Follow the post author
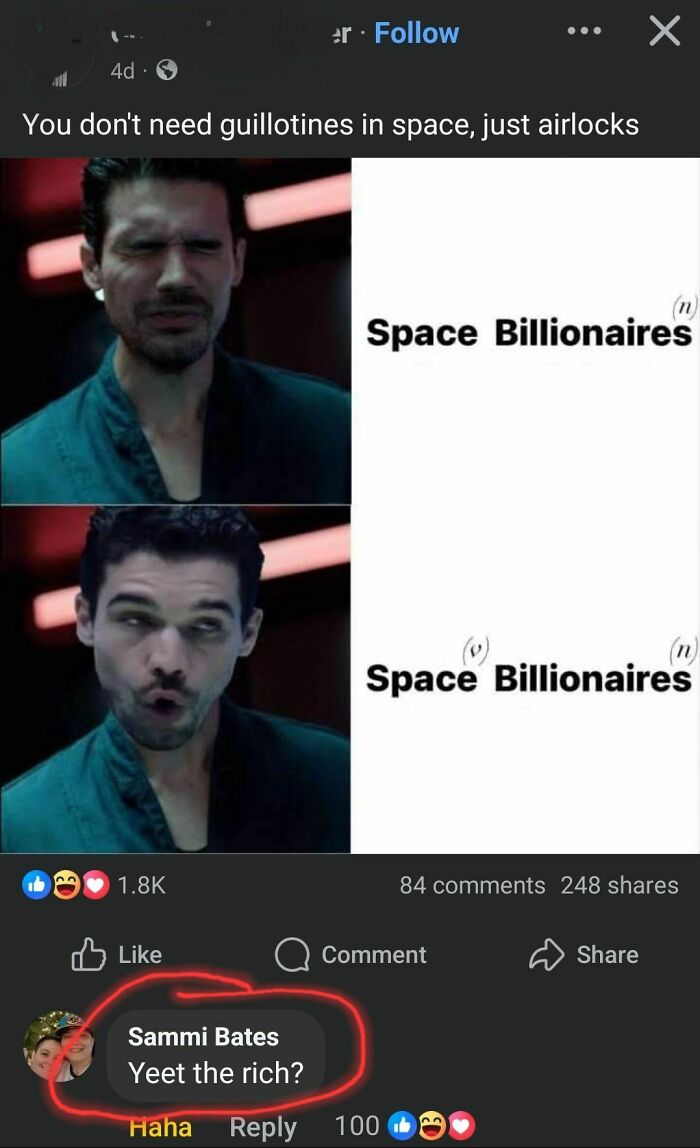The width and height of the screenshot is (700, 1148). coord(417,33)
